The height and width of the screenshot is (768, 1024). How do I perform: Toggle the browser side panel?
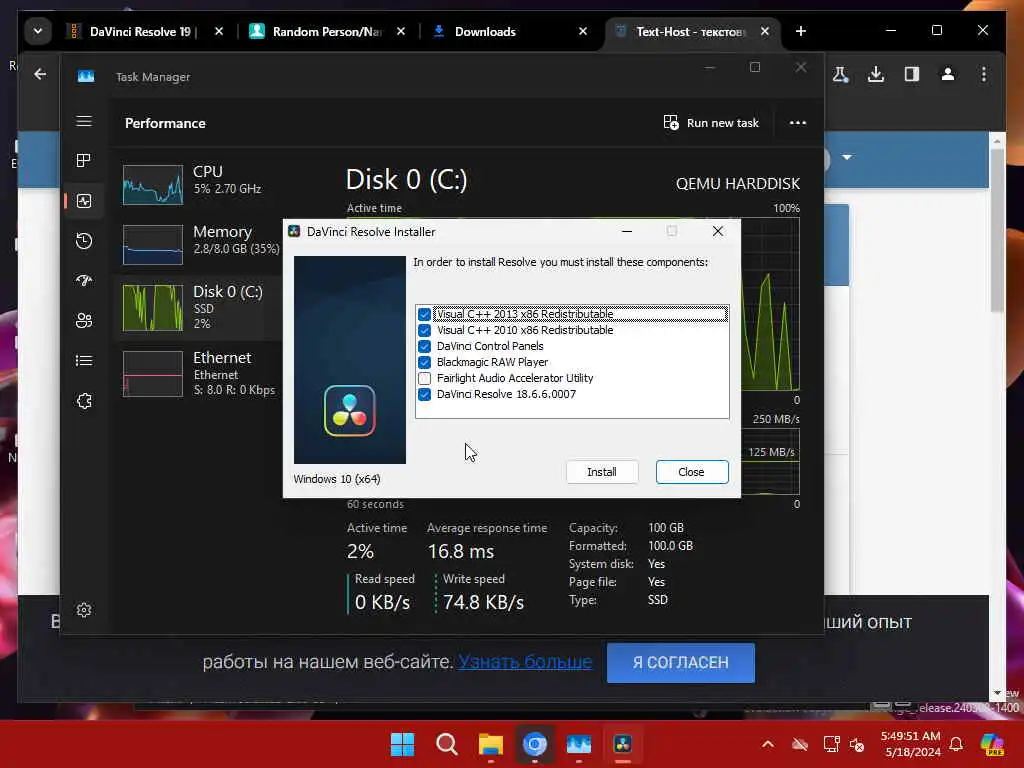pos(912,74)
